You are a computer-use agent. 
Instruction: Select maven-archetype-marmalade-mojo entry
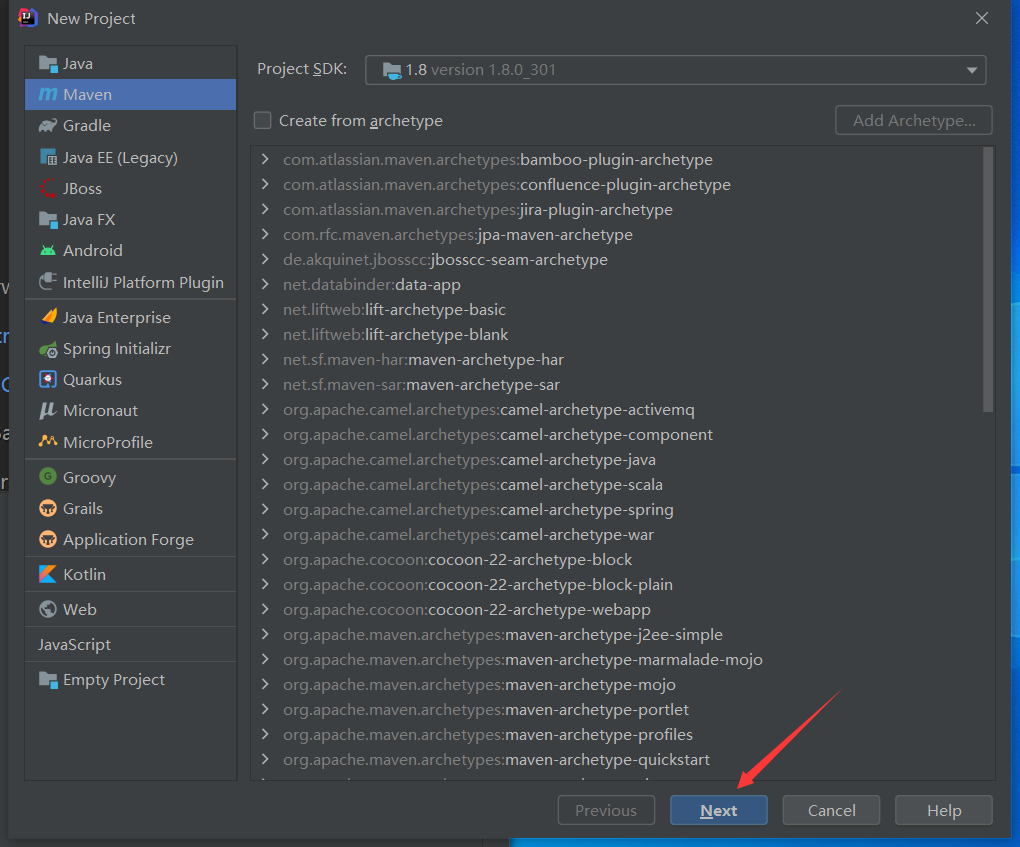point(522,659)
